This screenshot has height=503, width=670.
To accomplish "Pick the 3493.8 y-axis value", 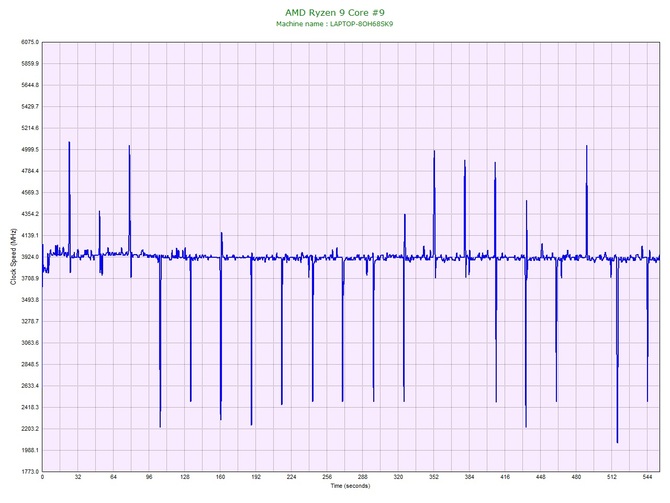I will pyautogui.click(x=30, y=300).
